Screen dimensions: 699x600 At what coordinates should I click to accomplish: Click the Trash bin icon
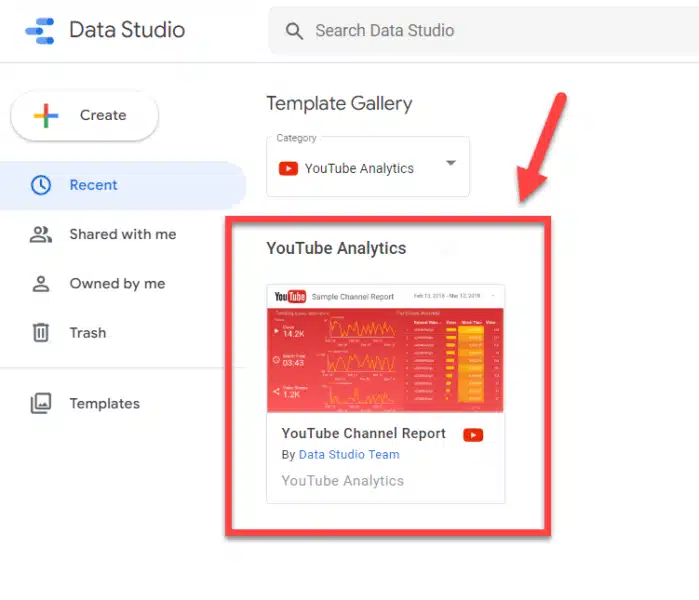click(41, 333)
